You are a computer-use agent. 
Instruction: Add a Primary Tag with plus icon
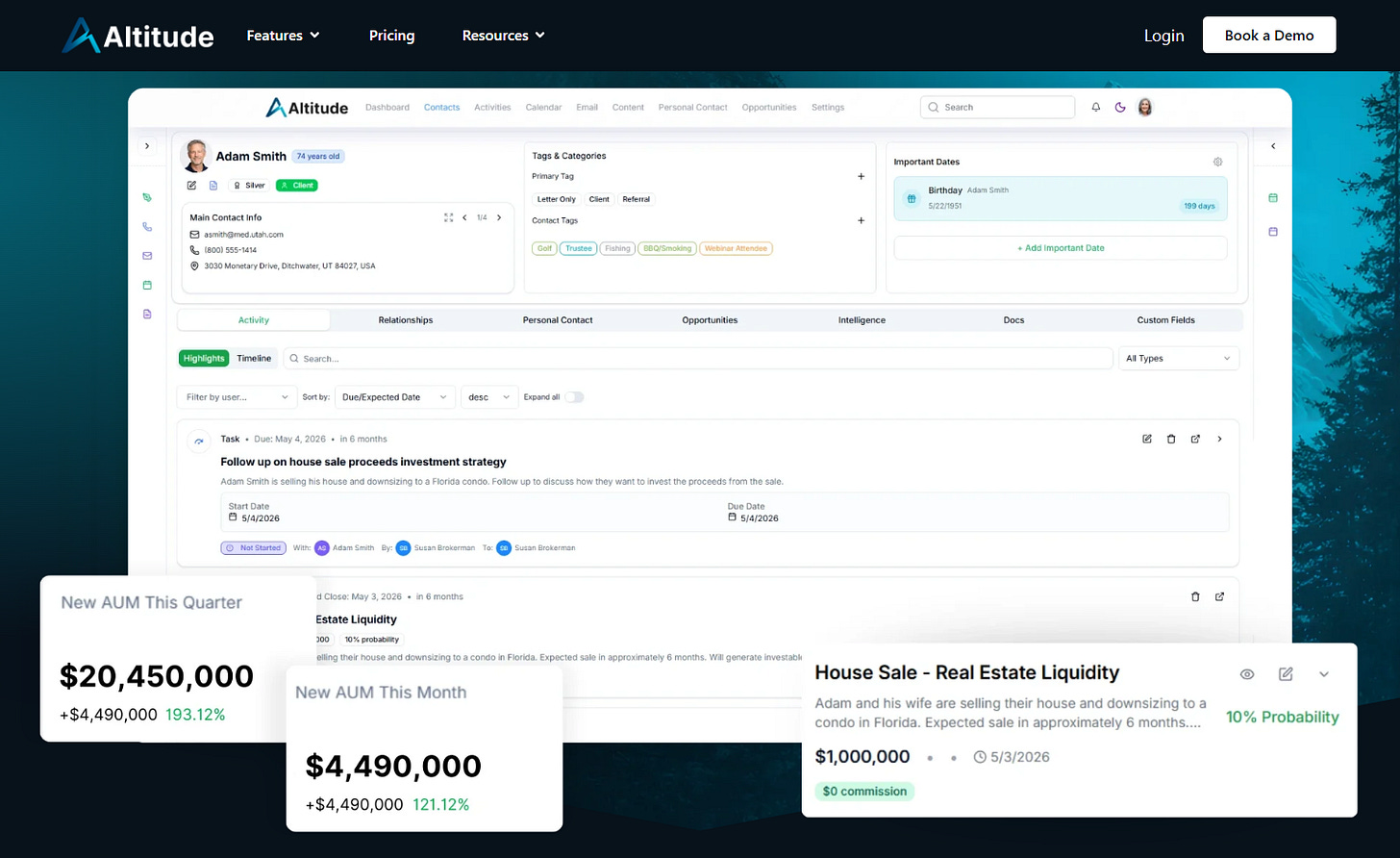861,177
